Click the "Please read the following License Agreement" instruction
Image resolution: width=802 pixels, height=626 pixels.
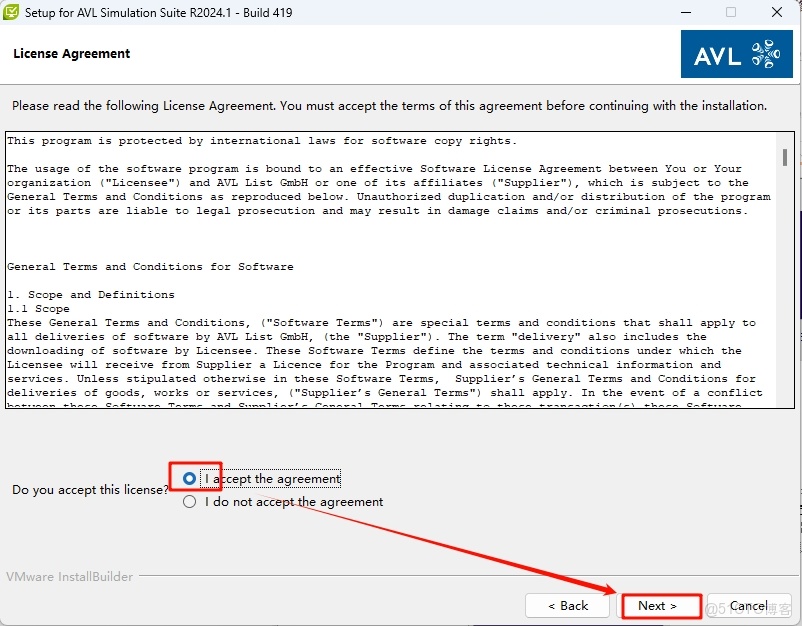[389, 106]
